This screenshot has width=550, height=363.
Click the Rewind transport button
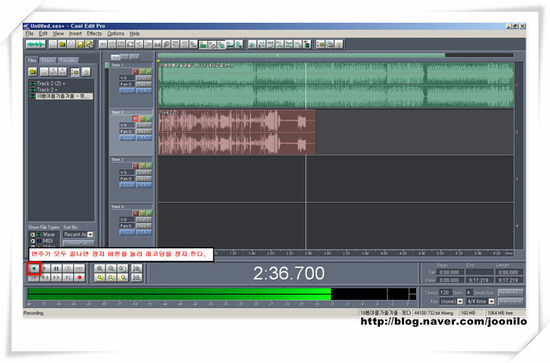pyautogui.click(x=45, y=277)
